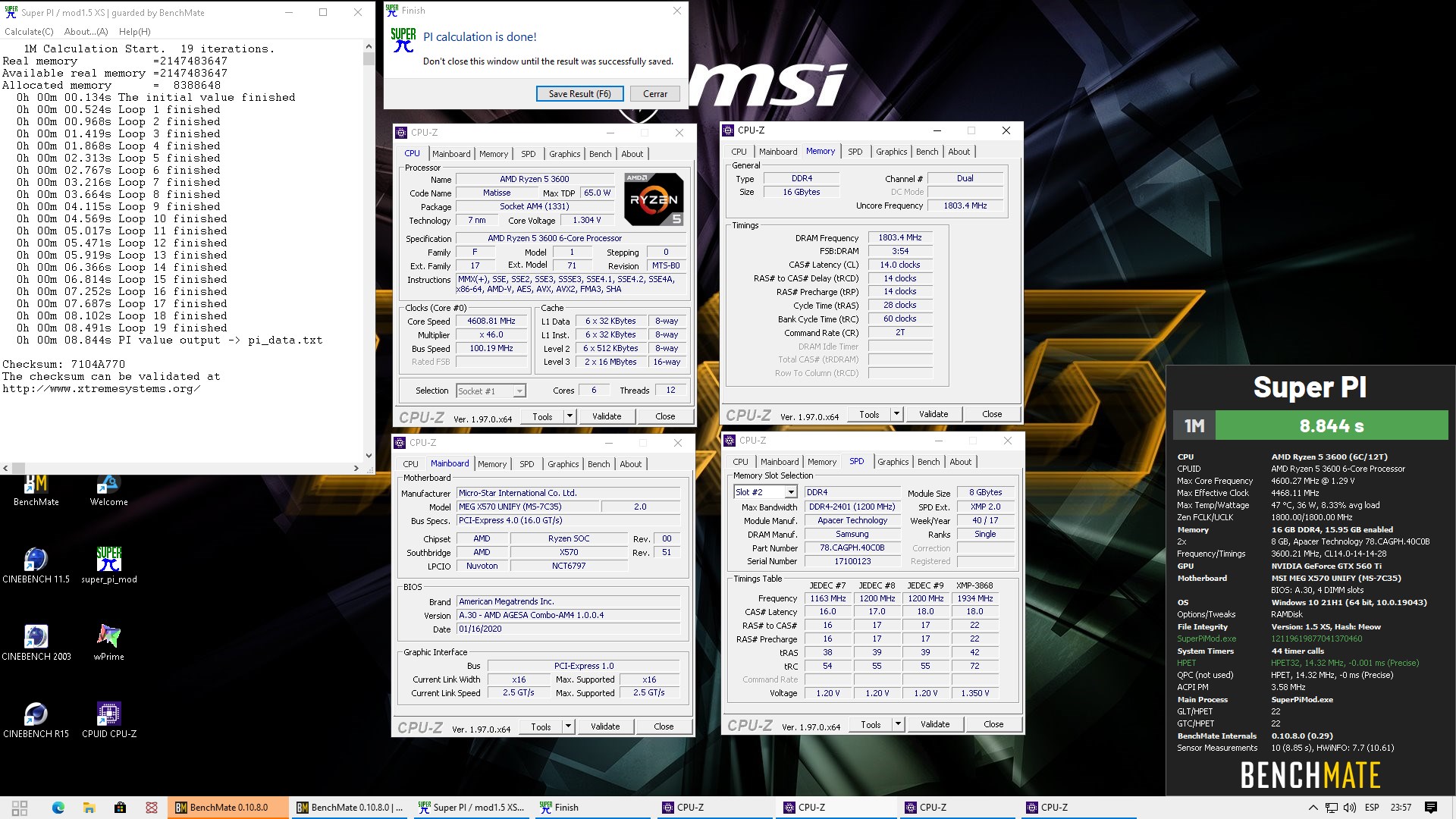Click Super PI horizontal scrollbar right arrow
Screen dimensions: 1456x819
(356, 469)
